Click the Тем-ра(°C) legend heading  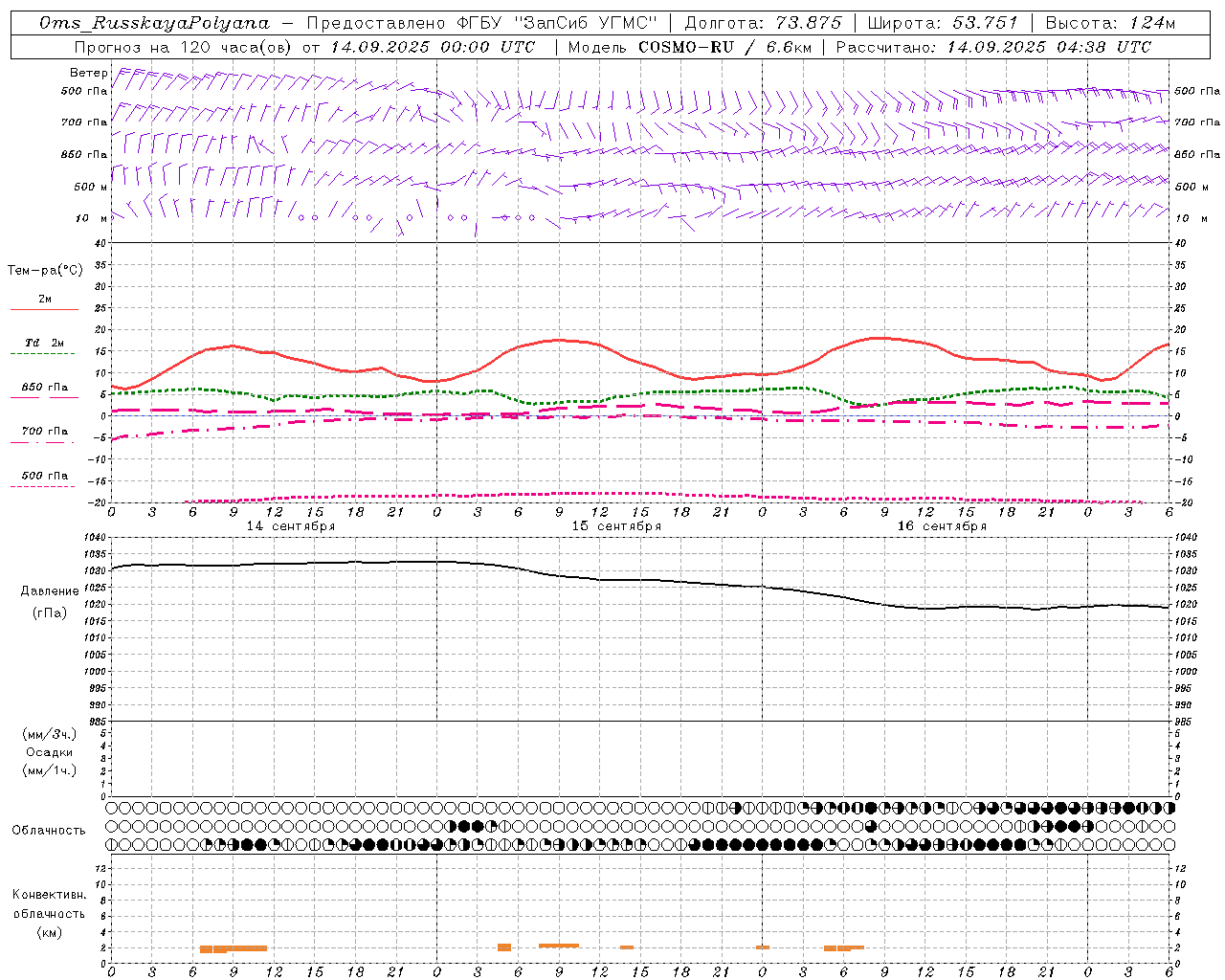point(45,271)
